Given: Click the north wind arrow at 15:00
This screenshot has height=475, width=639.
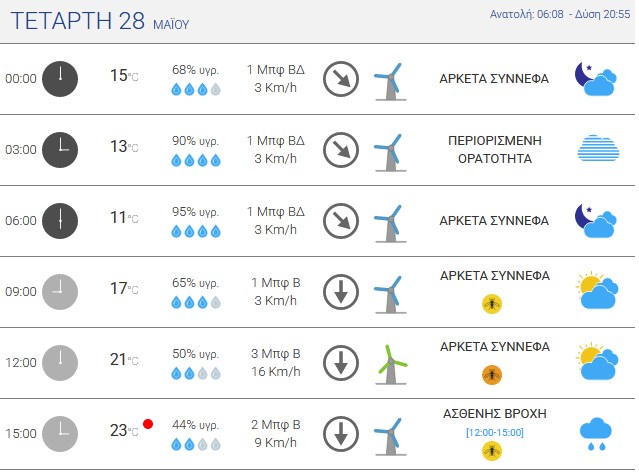Looking at the screenshot, I should [x=341, y=434].
